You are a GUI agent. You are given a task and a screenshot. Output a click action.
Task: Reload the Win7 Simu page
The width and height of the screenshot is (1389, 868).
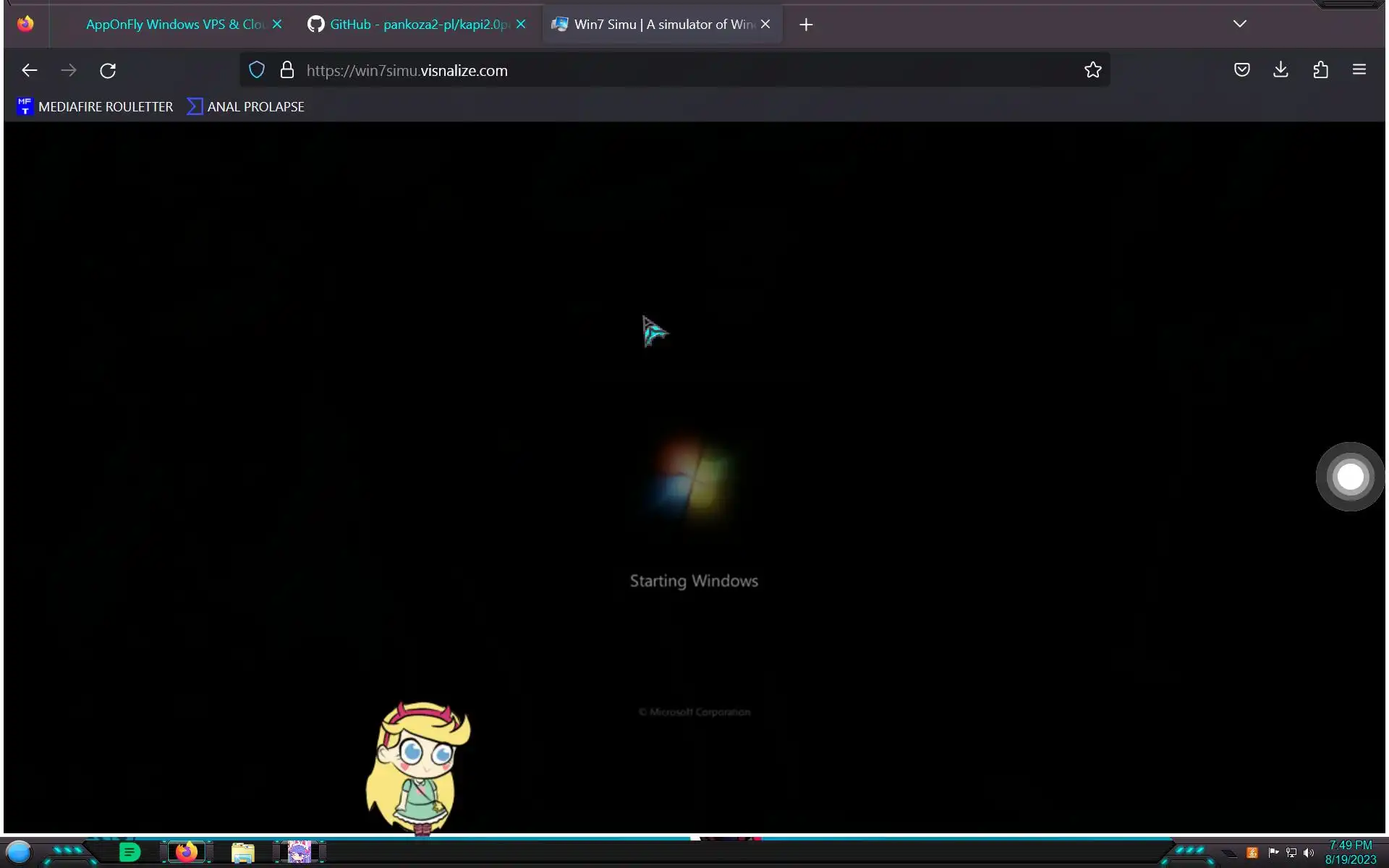(108, 70)
